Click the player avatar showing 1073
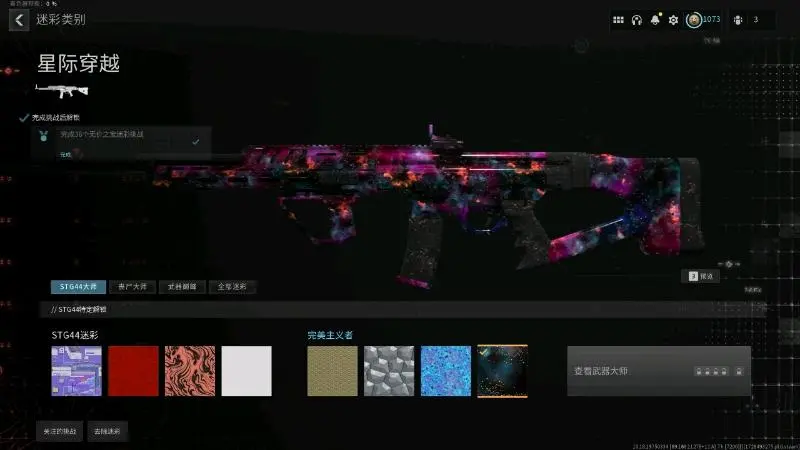 point(694,20)
